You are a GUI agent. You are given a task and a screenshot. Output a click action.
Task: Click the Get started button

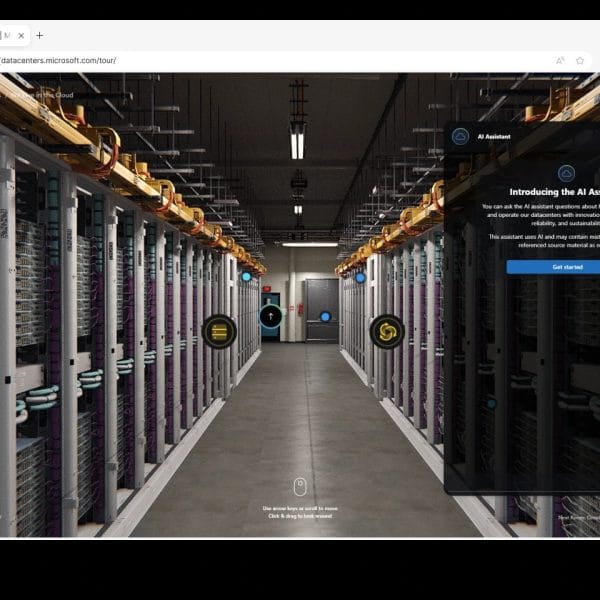click(553, 267)
